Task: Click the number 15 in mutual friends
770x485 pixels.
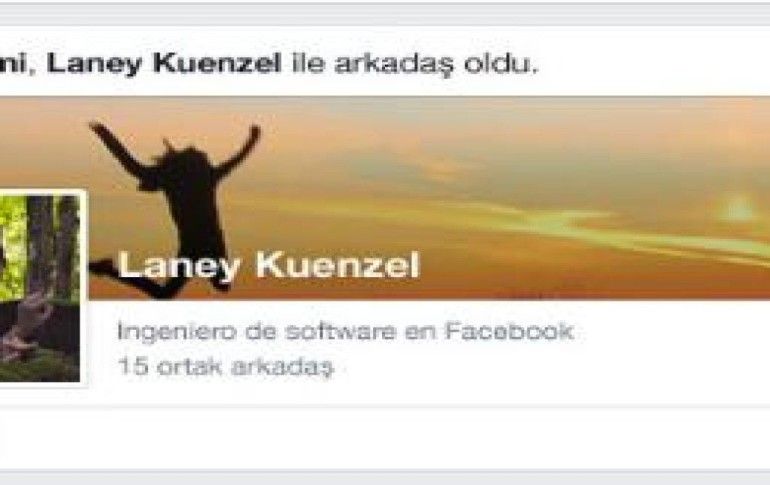Action: 133,366
